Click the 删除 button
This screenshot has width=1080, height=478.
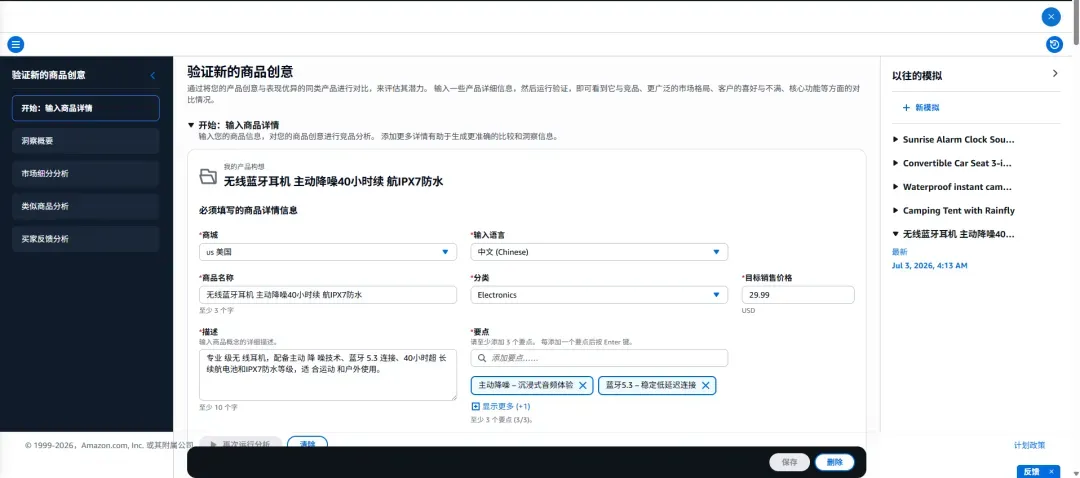(834, 462)
